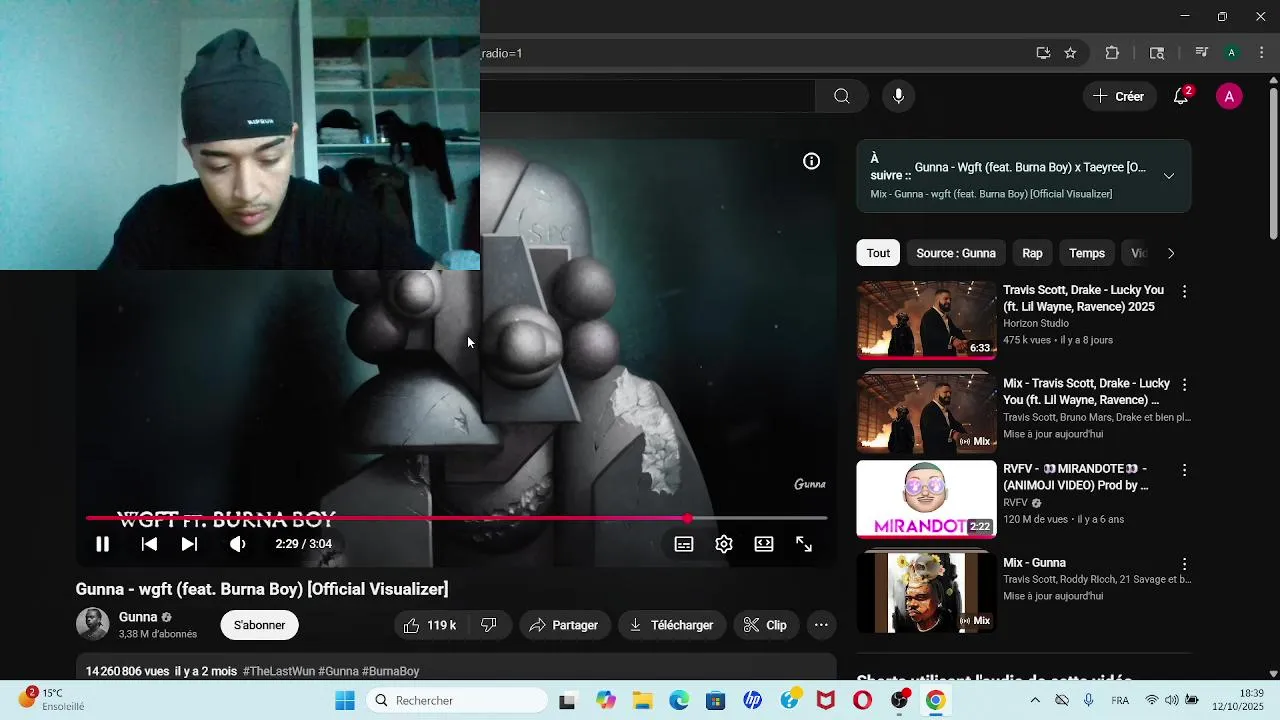Open the Créer menu
Image resolution: width=1280 pixels, height=720 pixels.
[1118, 96]
